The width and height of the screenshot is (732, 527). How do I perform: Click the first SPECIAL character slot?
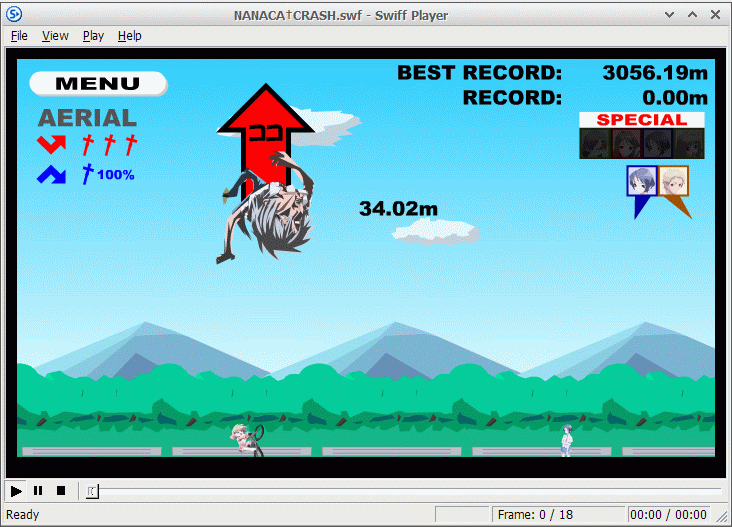(x=595, y=143)
